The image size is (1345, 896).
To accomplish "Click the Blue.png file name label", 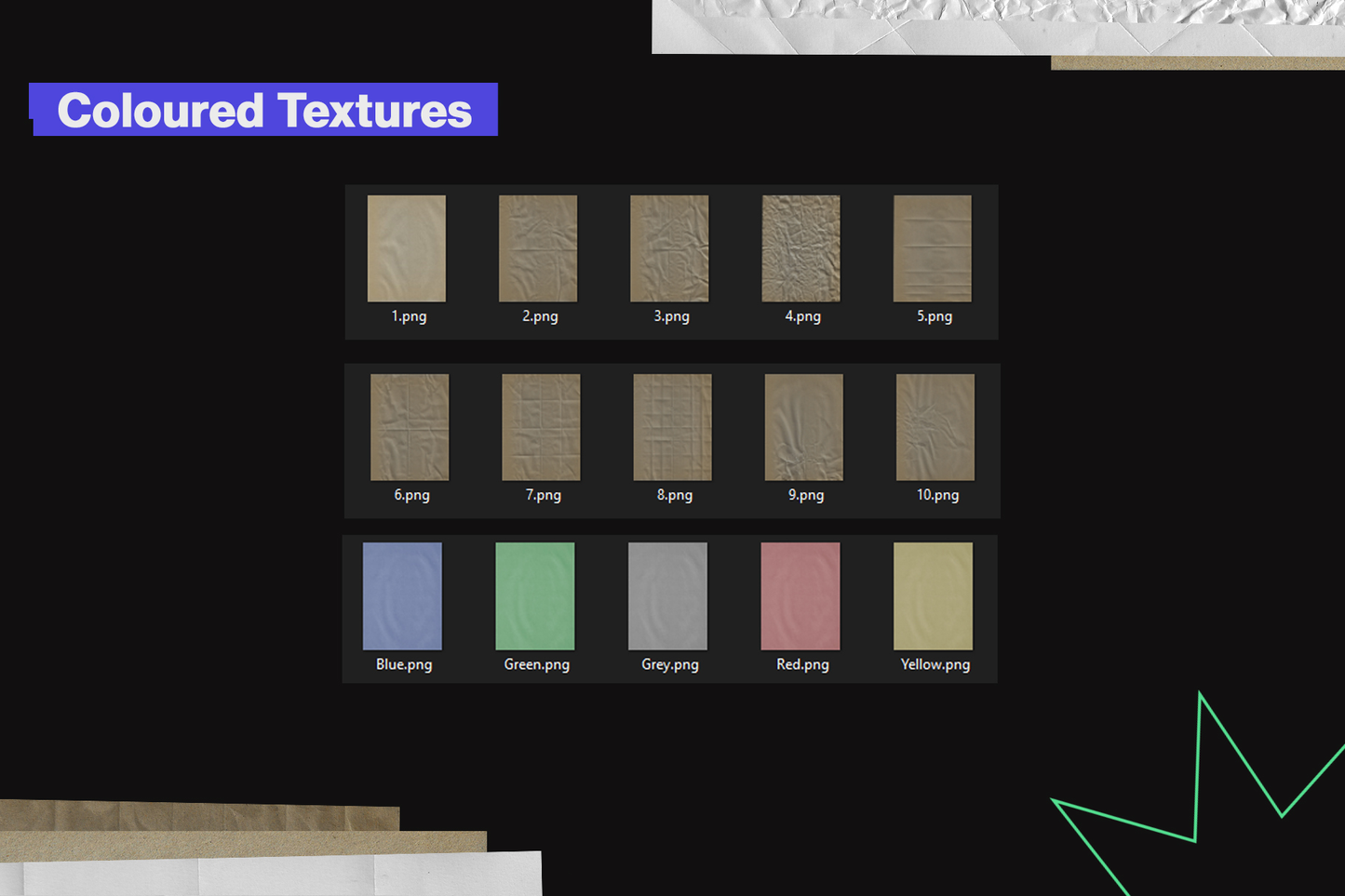I will (x=404, y=664).
